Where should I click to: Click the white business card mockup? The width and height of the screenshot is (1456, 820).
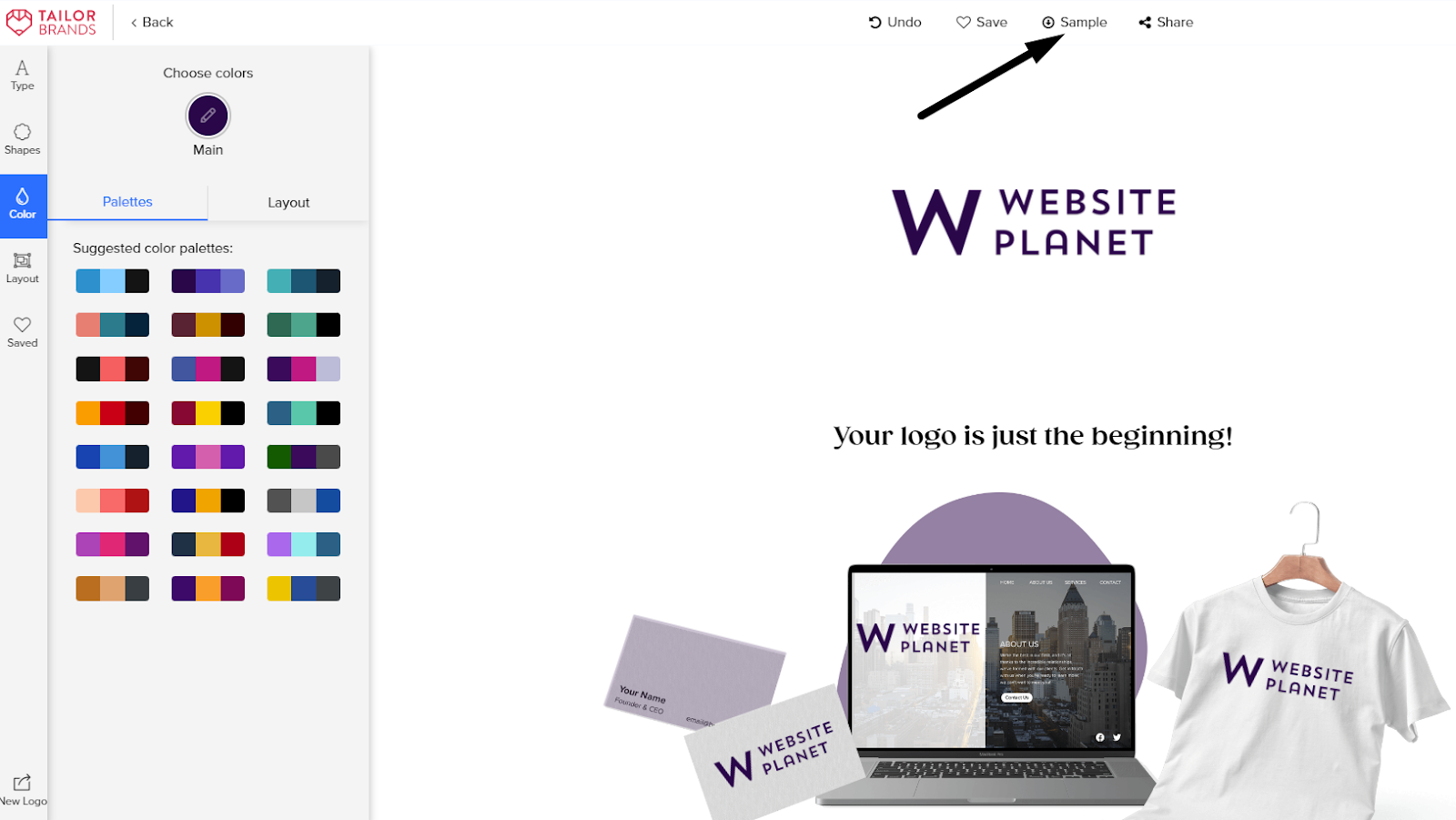tap(773, 754)
